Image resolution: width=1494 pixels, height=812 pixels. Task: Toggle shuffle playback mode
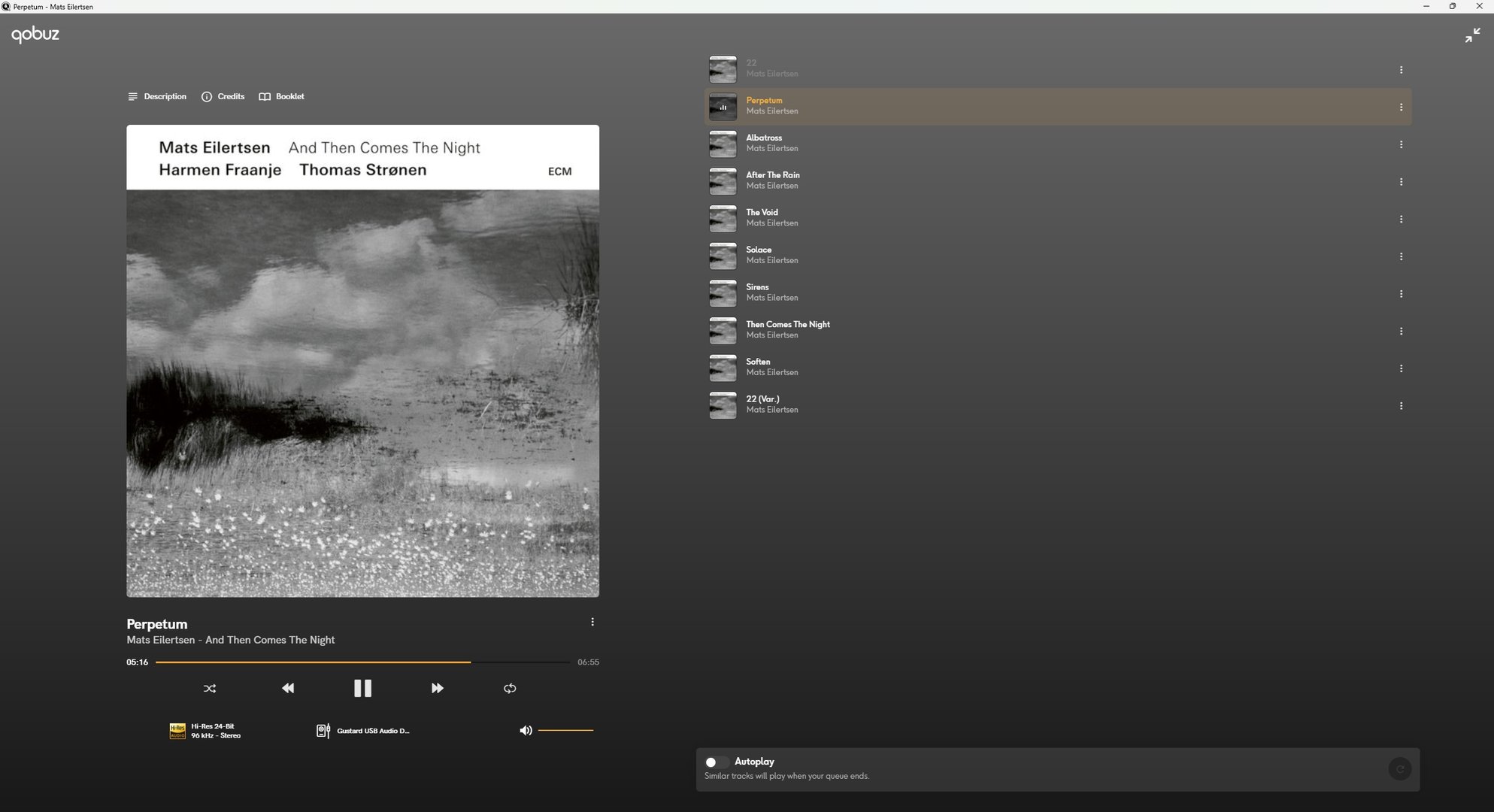(210, 688)
